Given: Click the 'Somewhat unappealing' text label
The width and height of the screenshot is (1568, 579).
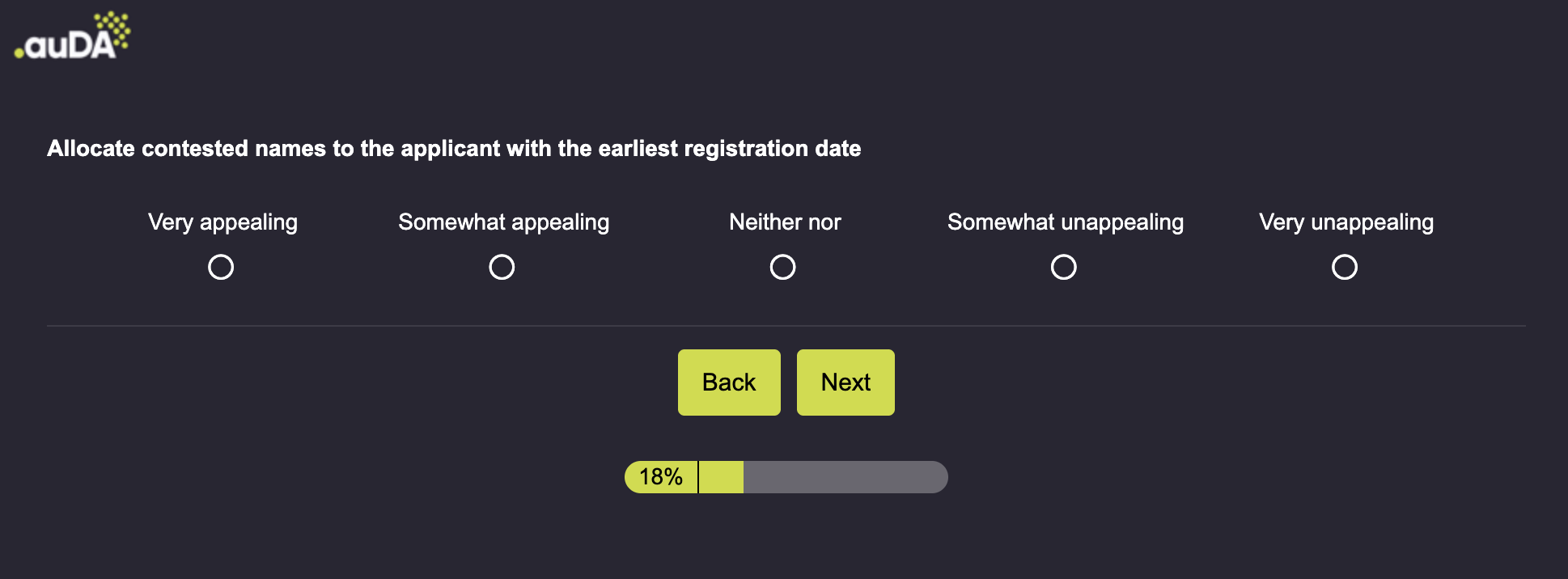Looking at the screenshot, I should pyautogui.click(x=1065, y=222).
